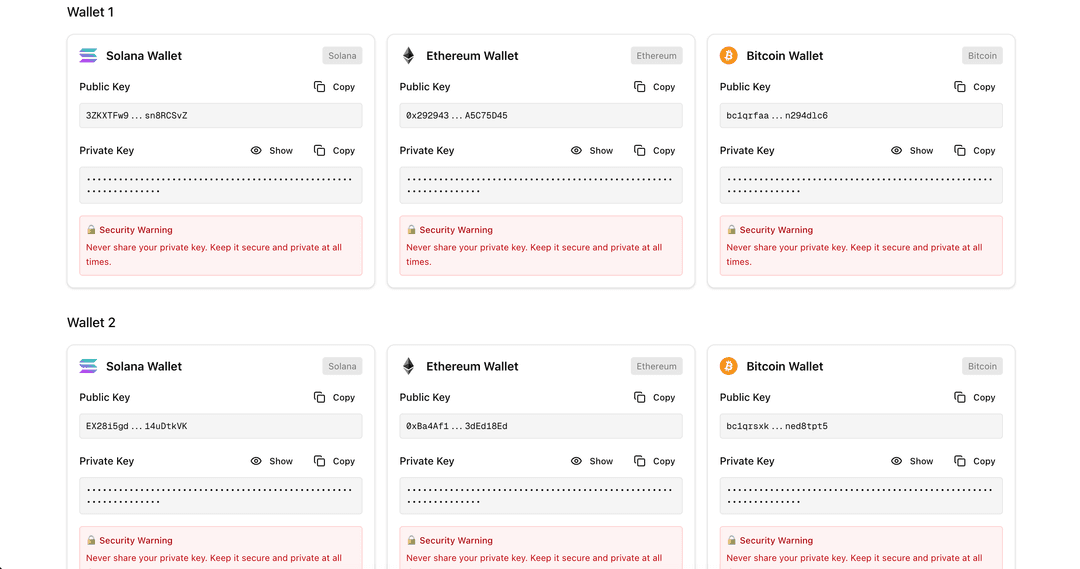The width and height of the screenshot is (1080, 569).
Task: Click the Ethereum logo icon in Wallet 2
Action: [x=408, y=366]
